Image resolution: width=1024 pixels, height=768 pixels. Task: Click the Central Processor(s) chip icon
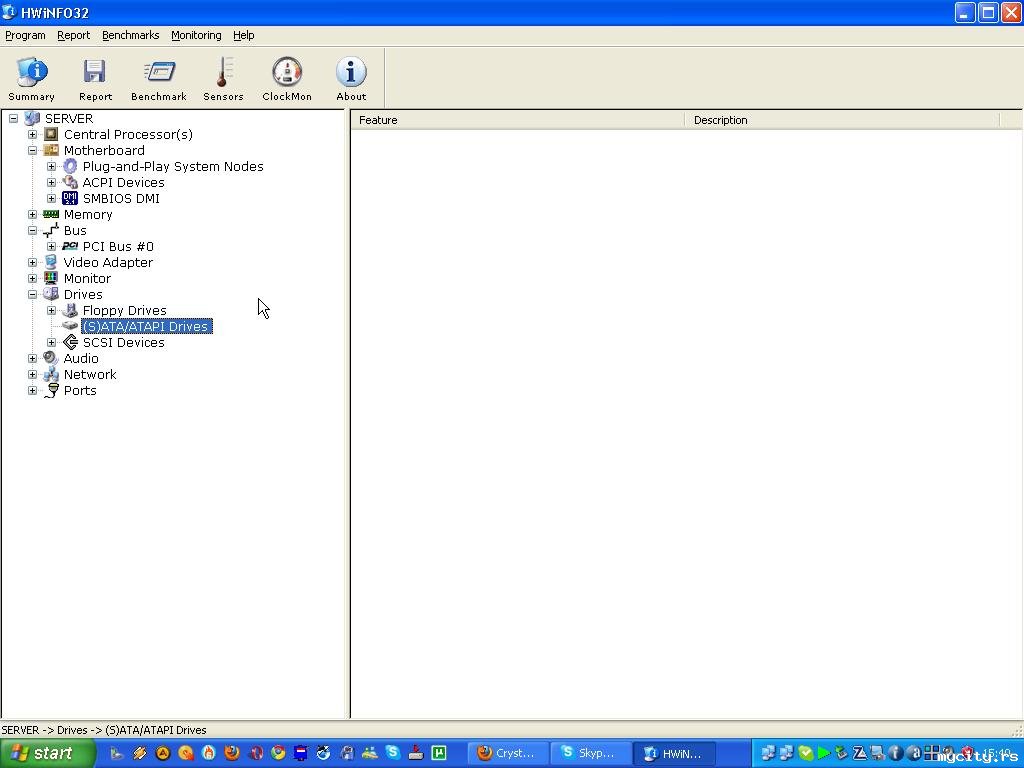click(51, 135)
